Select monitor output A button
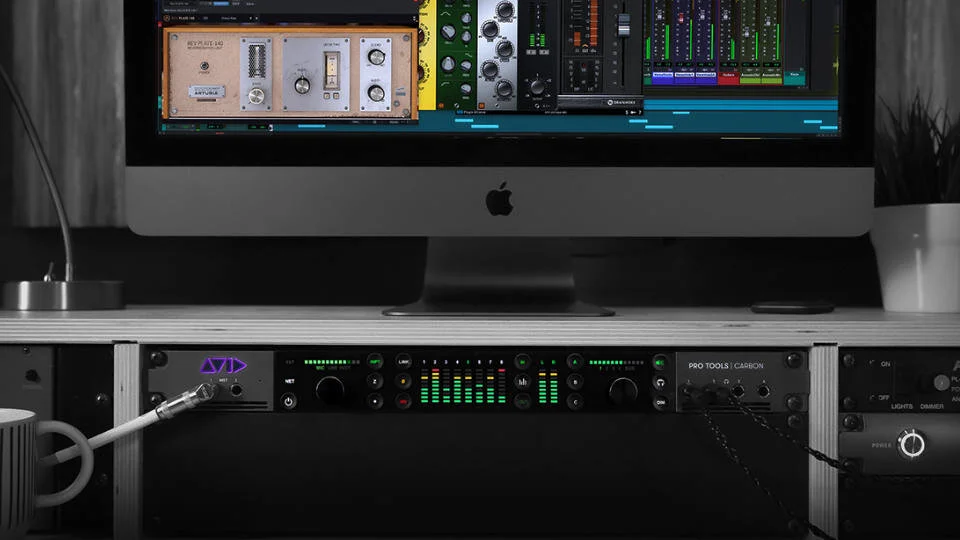 coord(575,362)
